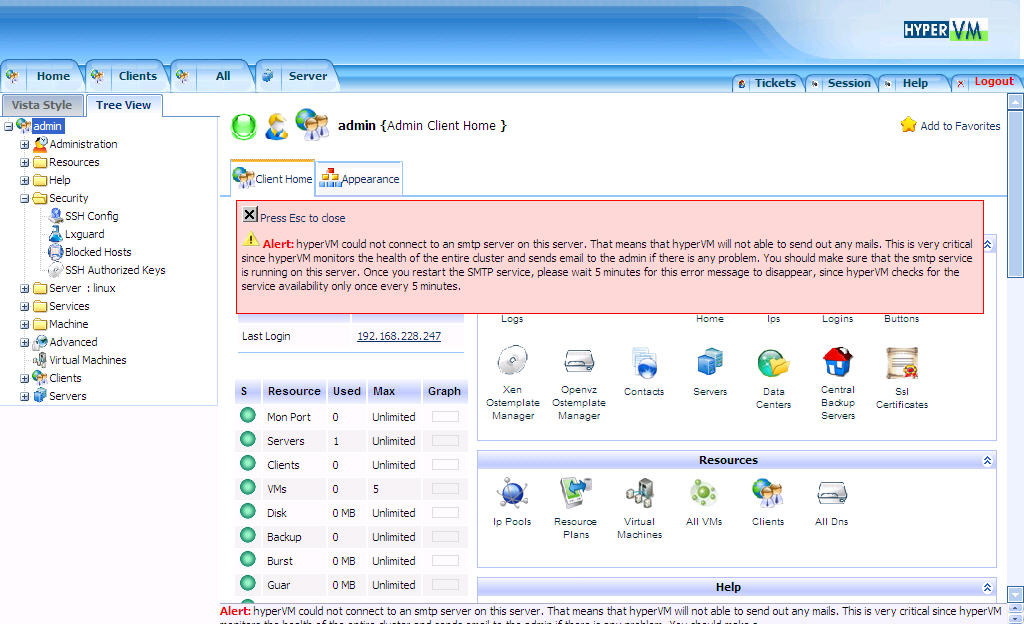The width and height of the screenshot is (1024, 624).
Task: Expand the Server : linux tree node
Action: (x=25, y=289)
